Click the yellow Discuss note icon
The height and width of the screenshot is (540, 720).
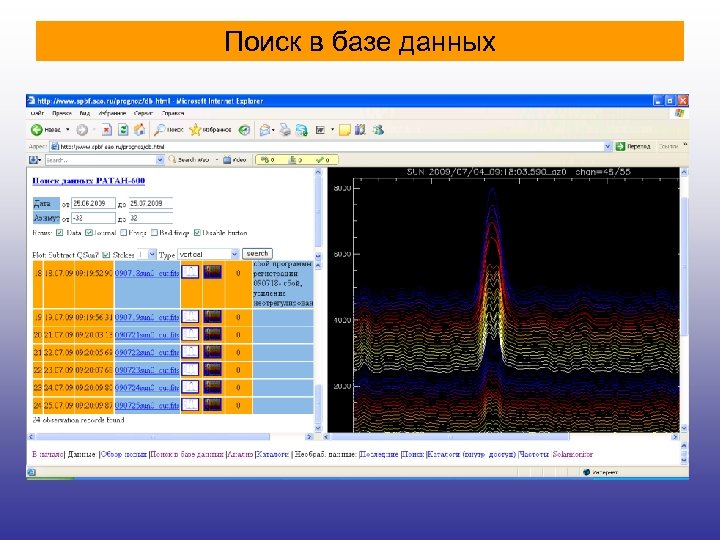point(345,130)
